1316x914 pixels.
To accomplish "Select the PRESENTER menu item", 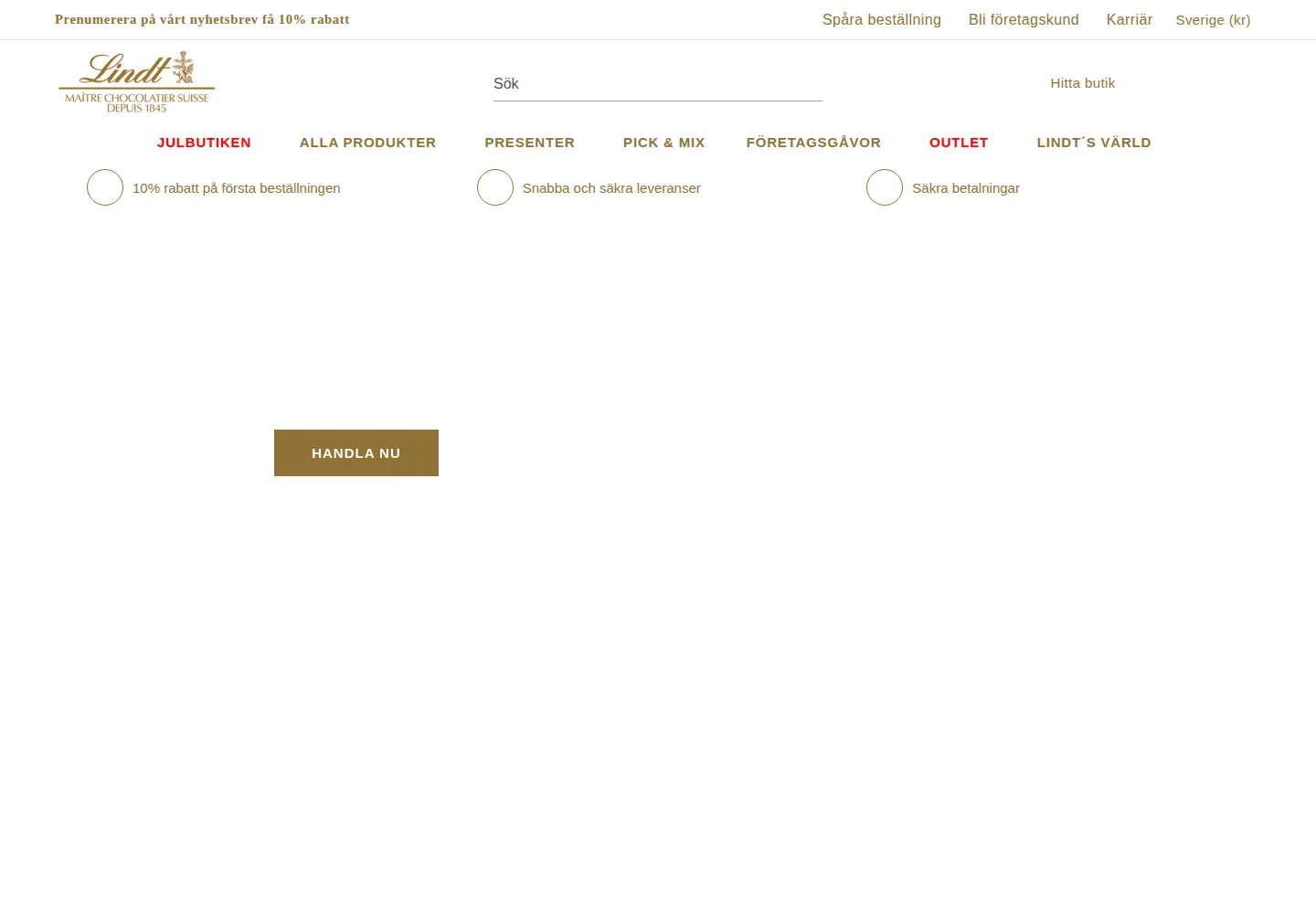I will tap(529, 143).
